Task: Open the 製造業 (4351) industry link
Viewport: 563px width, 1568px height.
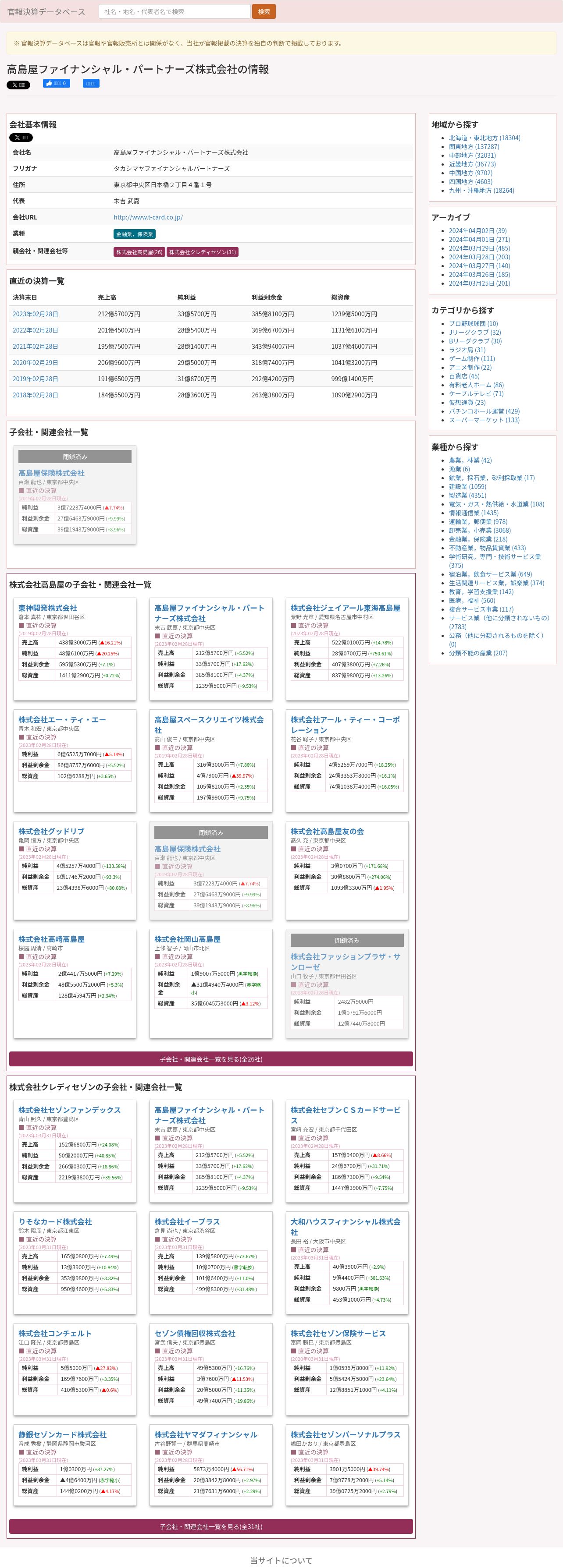Action: point(468,496)
